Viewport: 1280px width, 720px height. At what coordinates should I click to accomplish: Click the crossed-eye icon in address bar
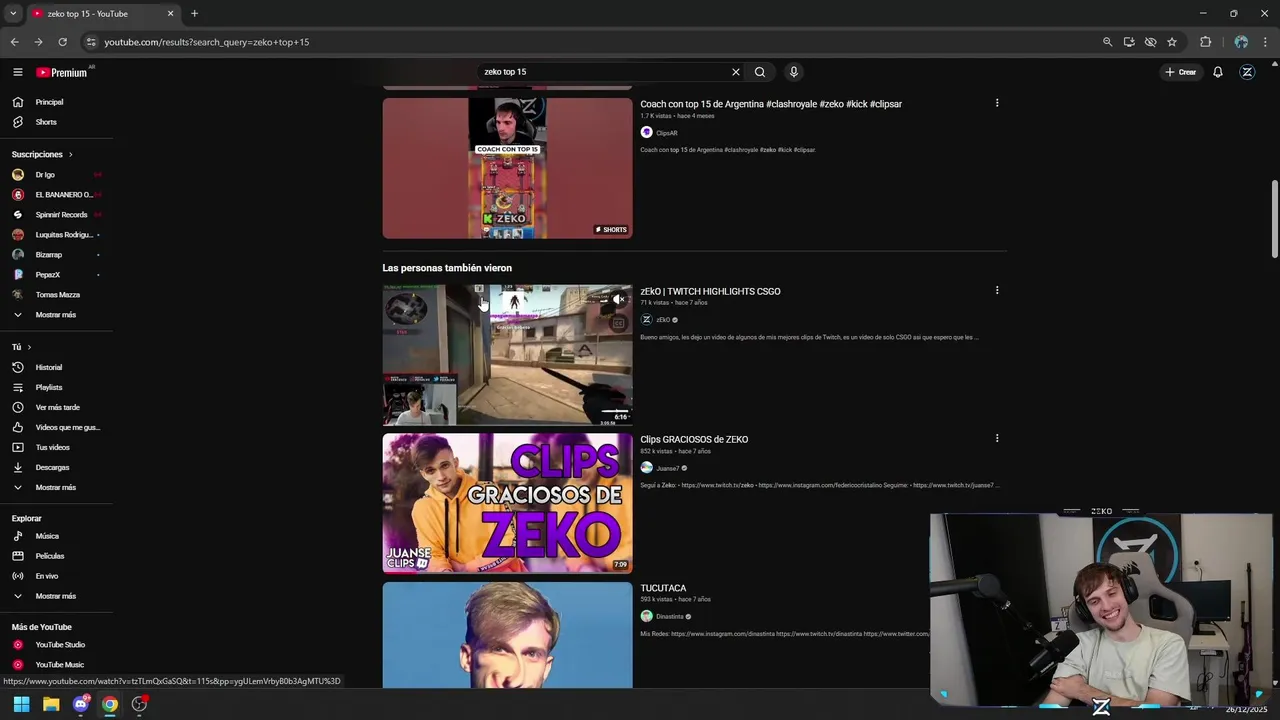pos(1150,42)
